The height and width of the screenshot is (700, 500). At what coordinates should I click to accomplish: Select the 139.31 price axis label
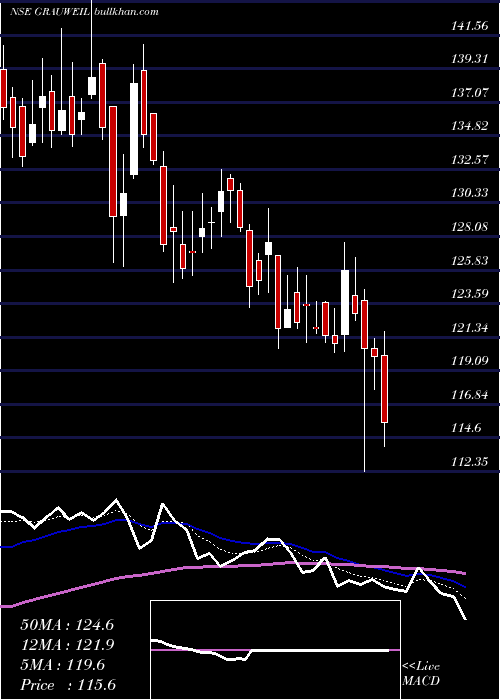coord(470,59)
